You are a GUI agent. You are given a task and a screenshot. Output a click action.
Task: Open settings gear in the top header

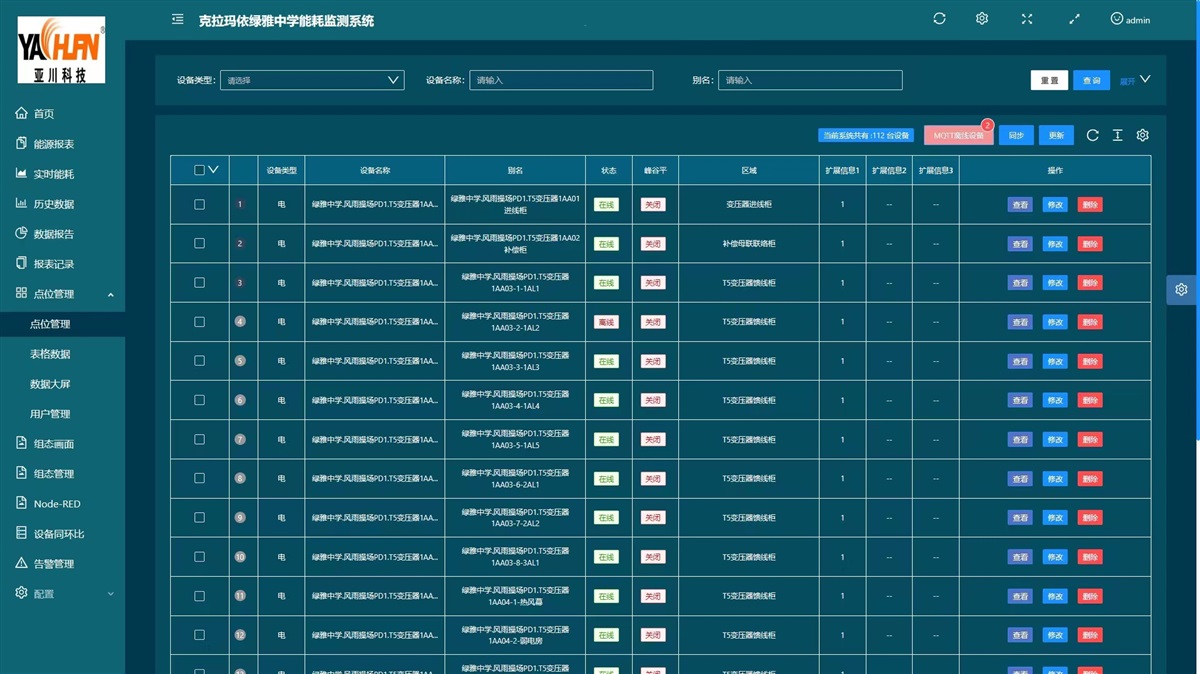coord(982,19)
